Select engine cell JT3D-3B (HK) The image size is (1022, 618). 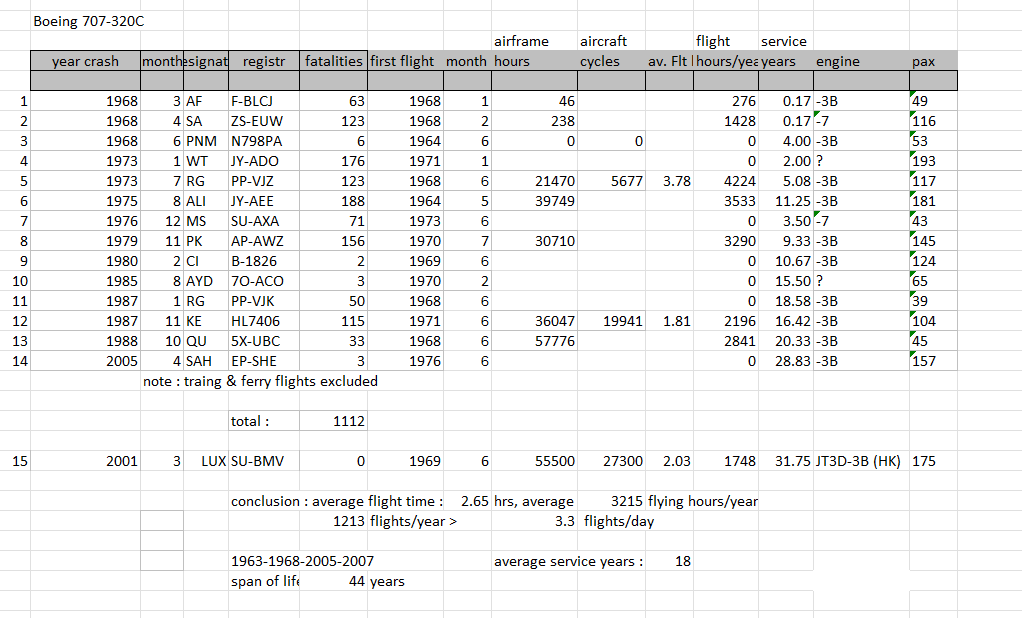click(861, 462)
